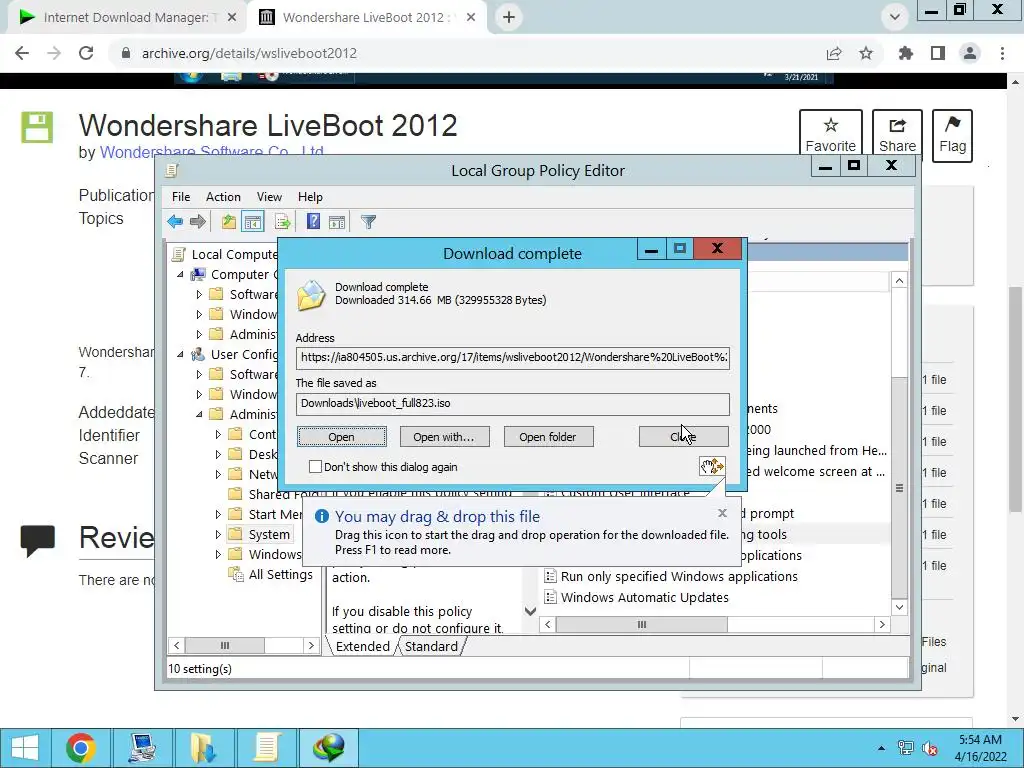Viewport: 1024px width, 768px height.
Task: Open Chrome from the taskbar
Action: coord(81,748)
